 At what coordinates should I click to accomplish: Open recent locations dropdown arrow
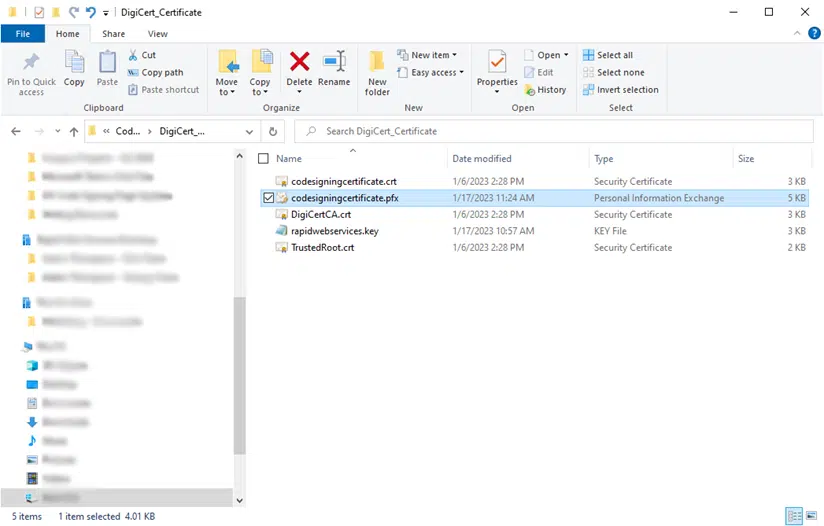pyautogui.click(x=57, y=131)
